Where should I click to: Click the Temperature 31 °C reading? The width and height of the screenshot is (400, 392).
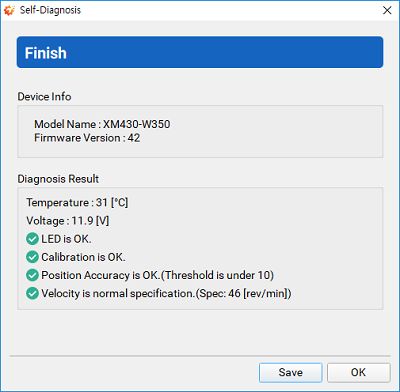point(77,202)
